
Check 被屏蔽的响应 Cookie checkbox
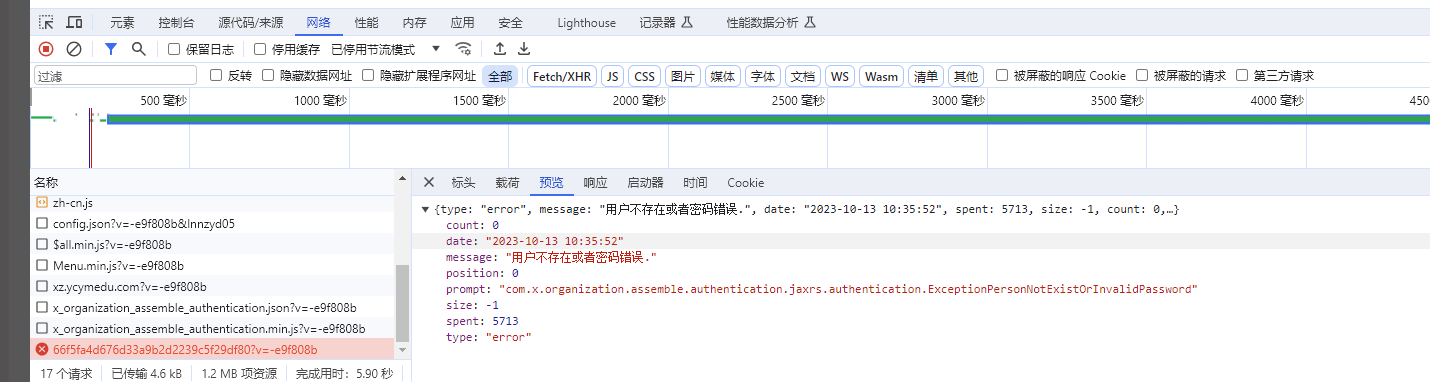pos(1001,75)
